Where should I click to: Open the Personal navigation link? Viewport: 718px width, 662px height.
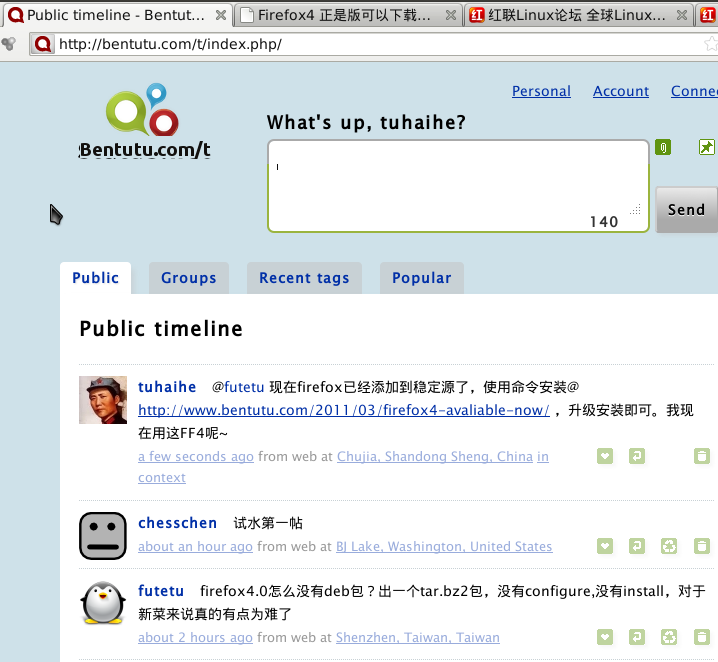tap(541, 91)
